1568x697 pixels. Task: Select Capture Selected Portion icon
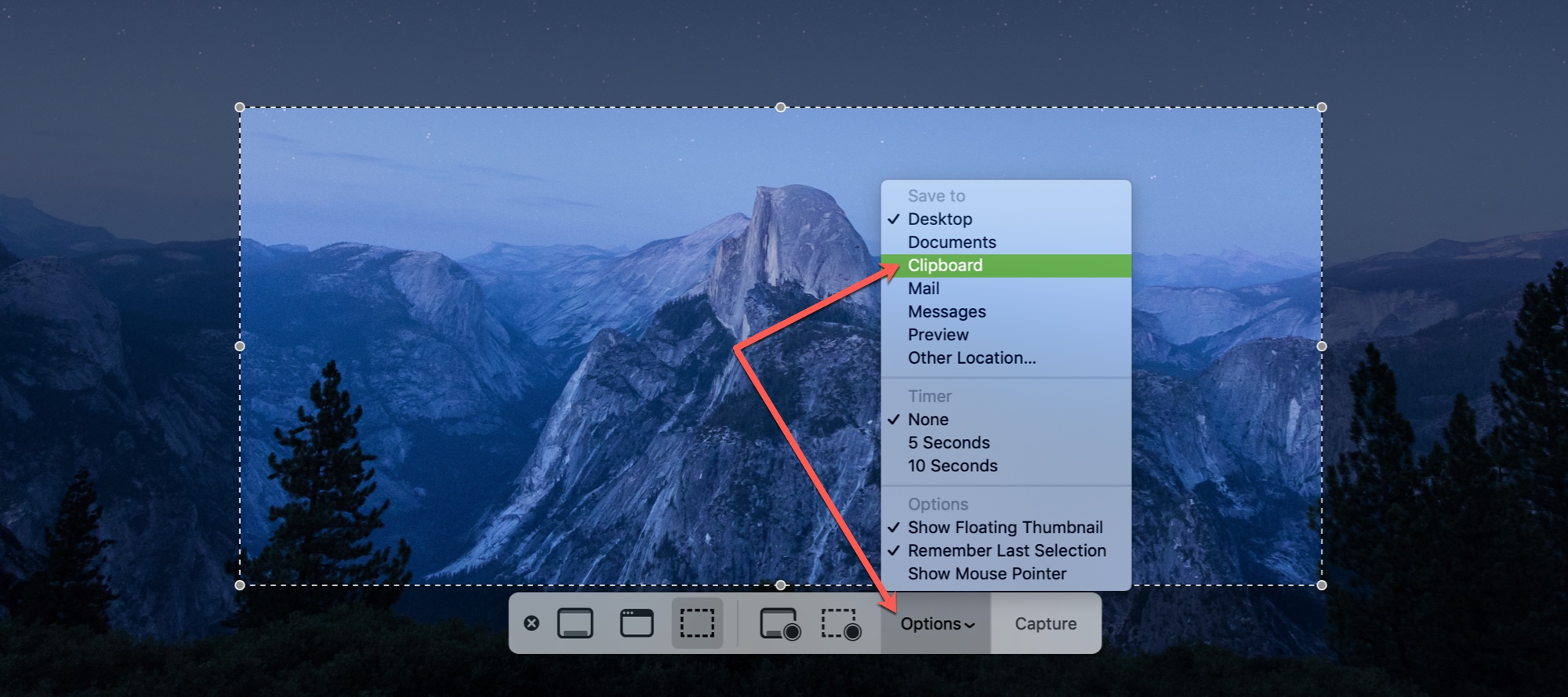click(x=697, y=623)
